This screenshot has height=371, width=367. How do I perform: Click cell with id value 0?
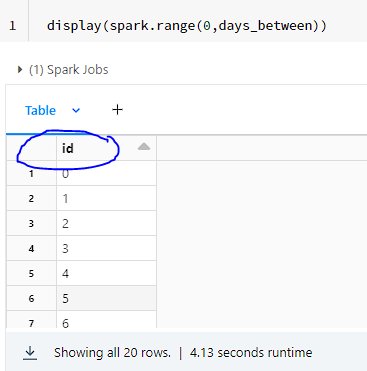click(106, 173)
